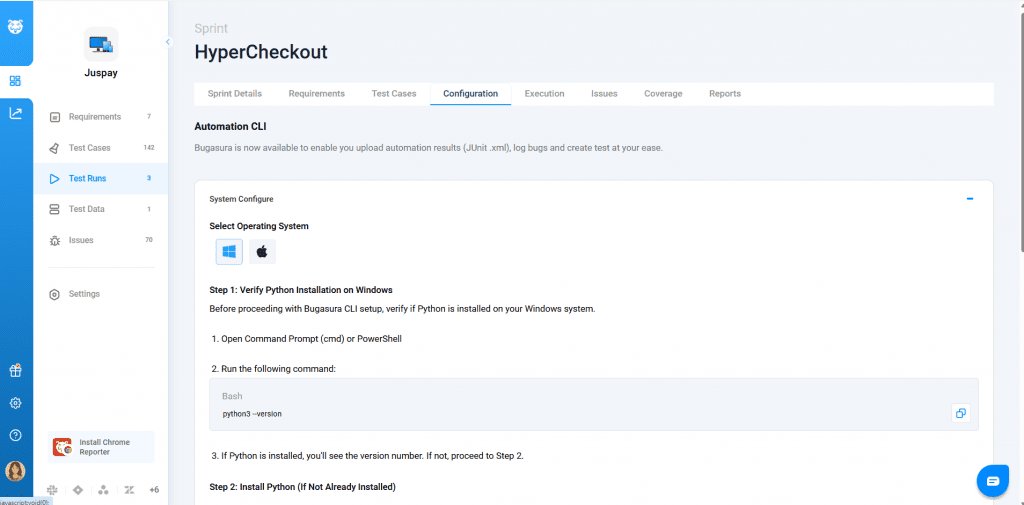The height and width of the screenshot is (505, 1024).
Task: Click the Chrome Reporter extension icon
Action: pos(63,447)
